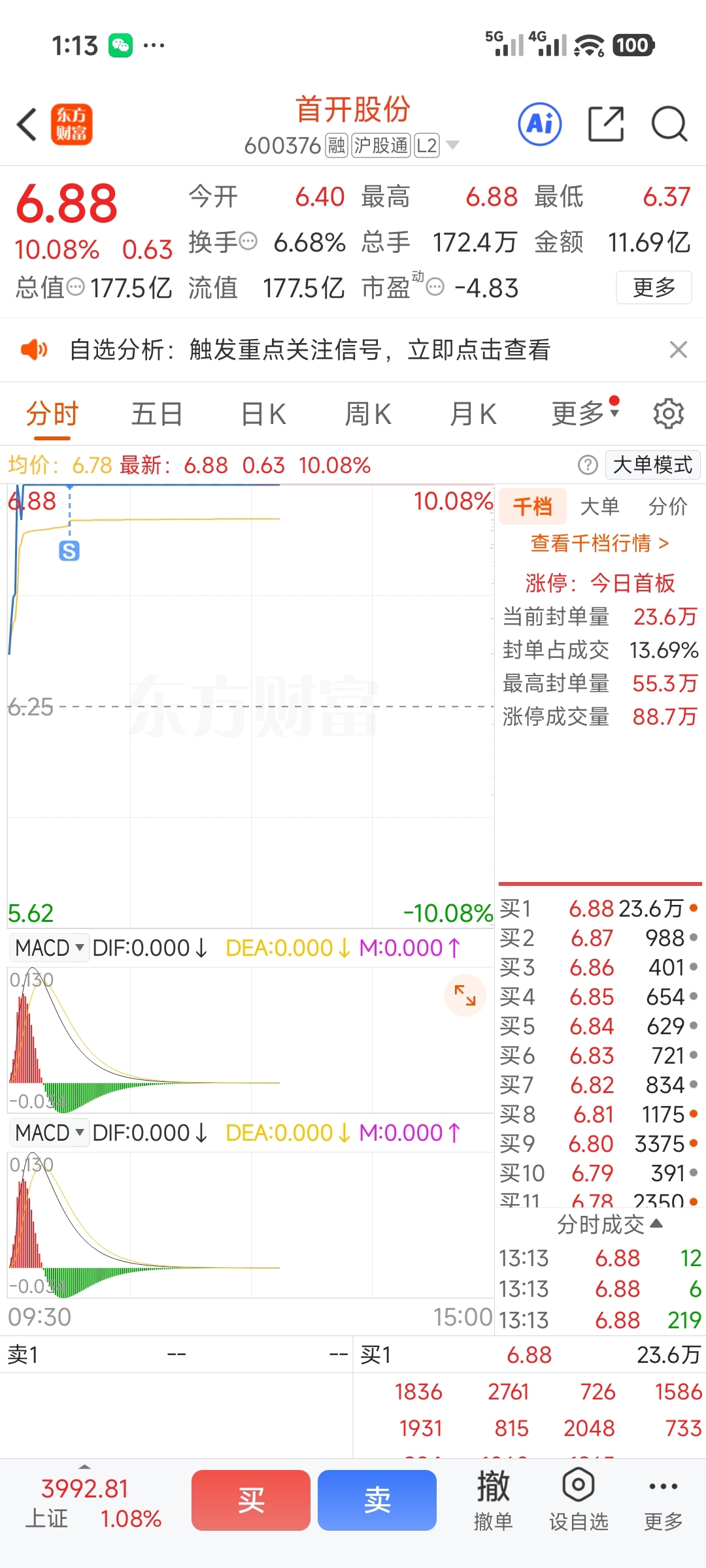
Task: Open bottom 更多 three-dots menu
Action: point(663,1500)
